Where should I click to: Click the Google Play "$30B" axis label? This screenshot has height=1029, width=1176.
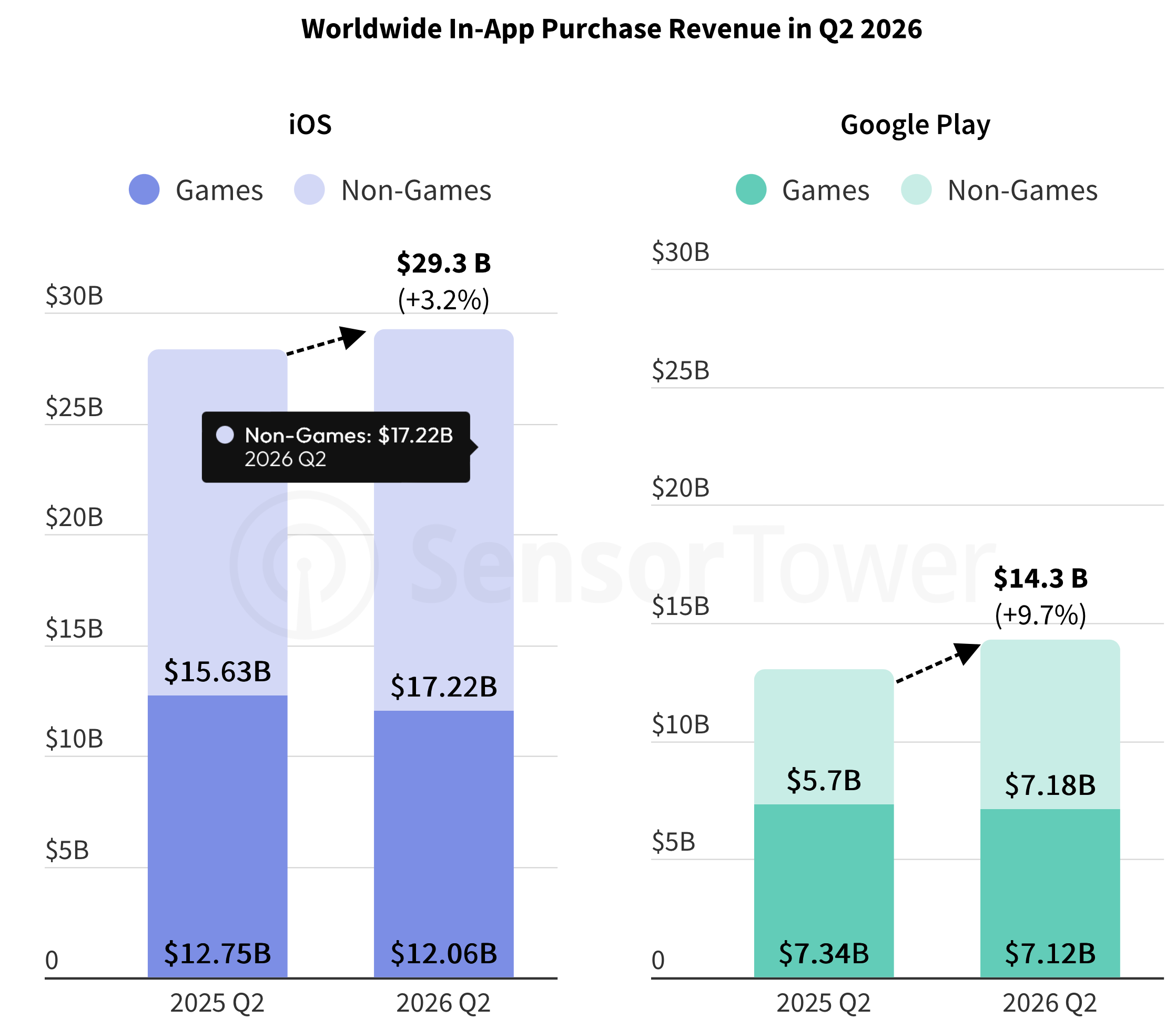pyautogui.click(x=681, y=253)
